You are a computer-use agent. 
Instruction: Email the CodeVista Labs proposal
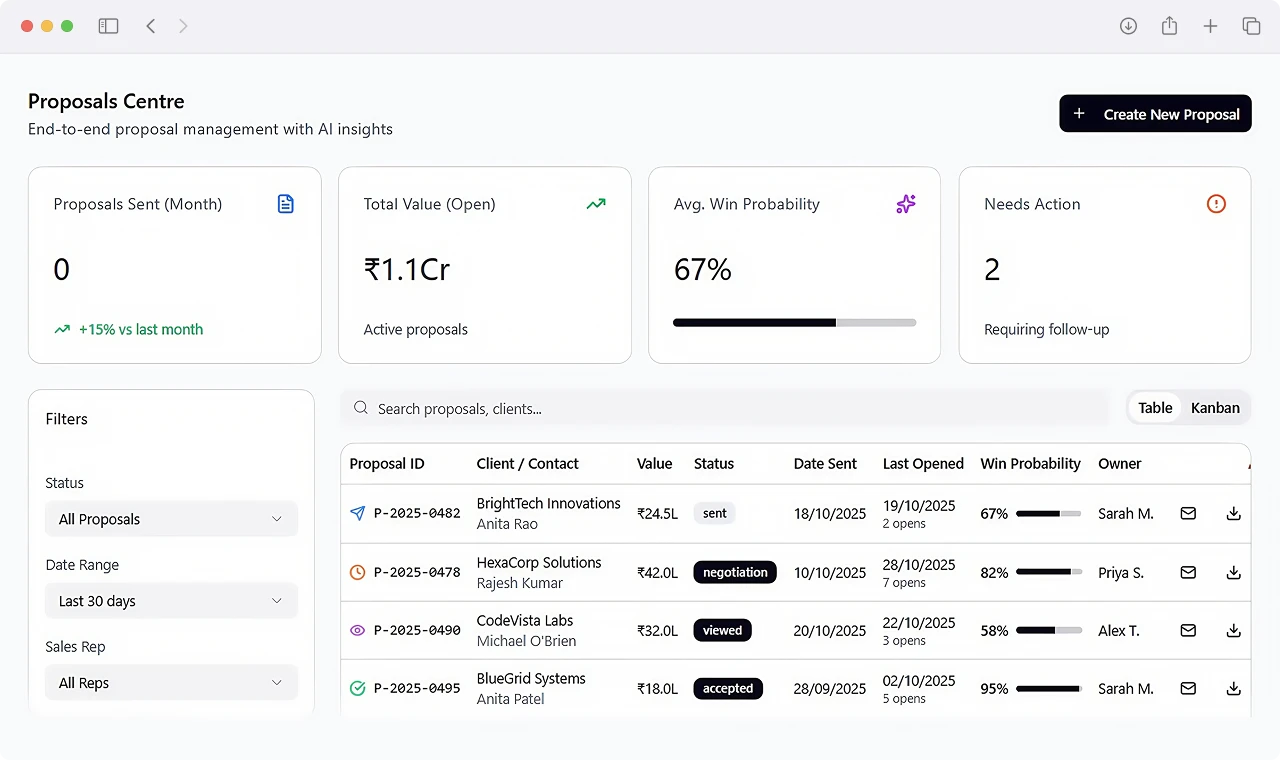pyautogui.click(x=1188, y=630)
